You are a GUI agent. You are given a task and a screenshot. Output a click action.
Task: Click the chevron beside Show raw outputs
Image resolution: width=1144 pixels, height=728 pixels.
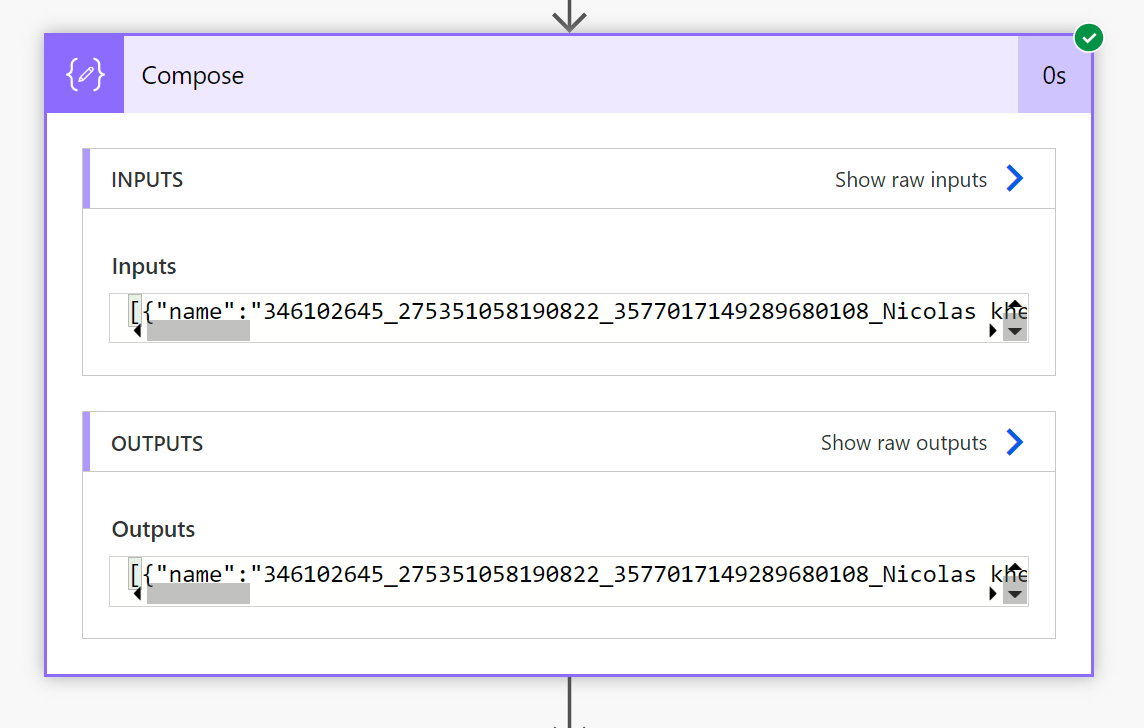1015,442
